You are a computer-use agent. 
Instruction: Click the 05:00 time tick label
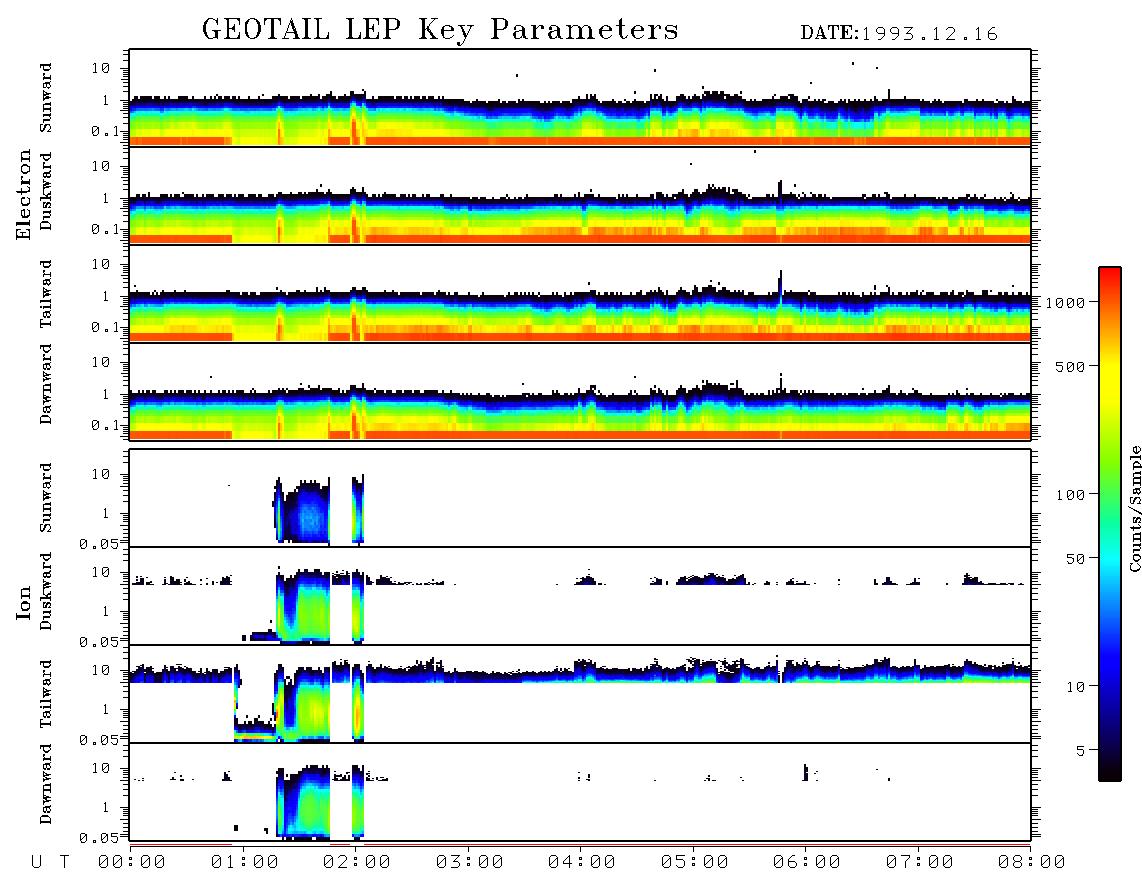point(695,863)
